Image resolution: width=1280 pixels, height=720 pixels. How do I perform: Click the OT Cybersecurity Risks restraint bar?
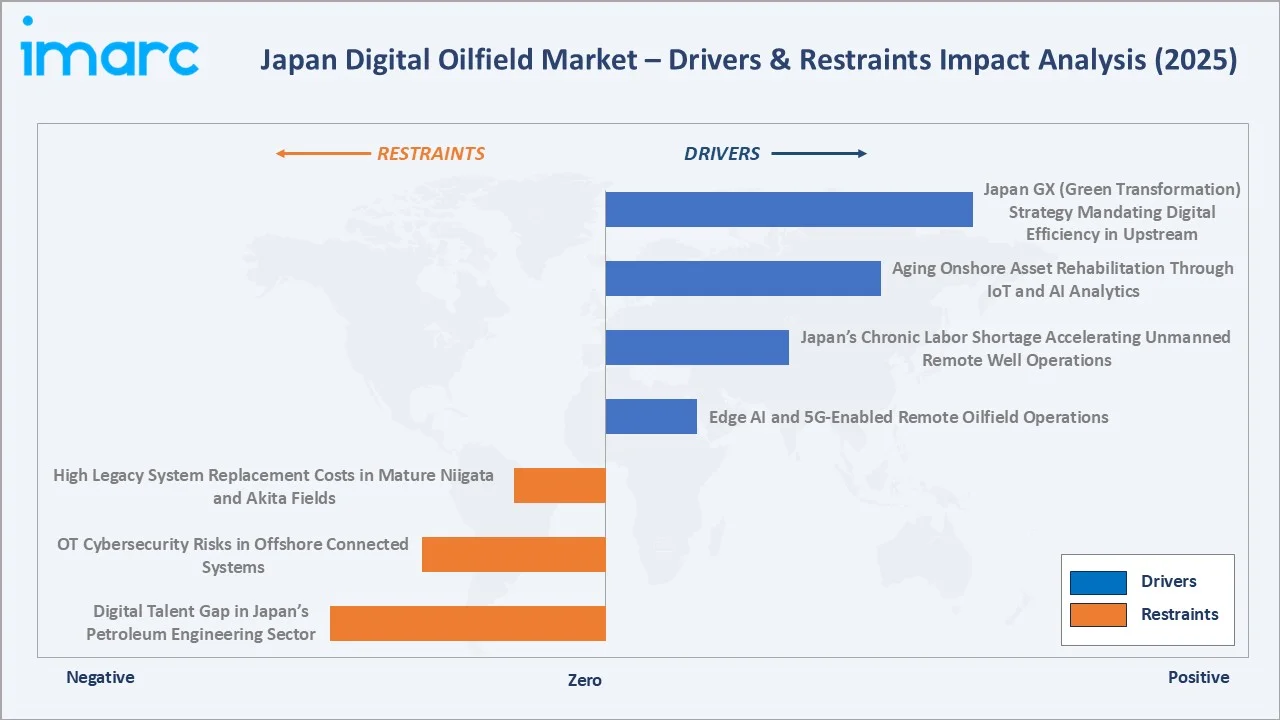tap(514, 554)
